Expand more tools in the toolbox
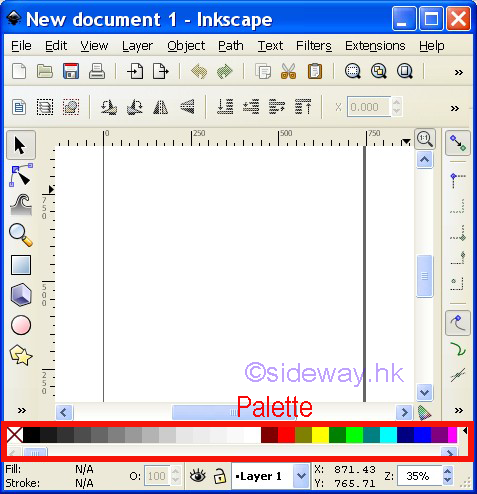Image resolution: width=477 pixels, height=494 pixels. 22,410
